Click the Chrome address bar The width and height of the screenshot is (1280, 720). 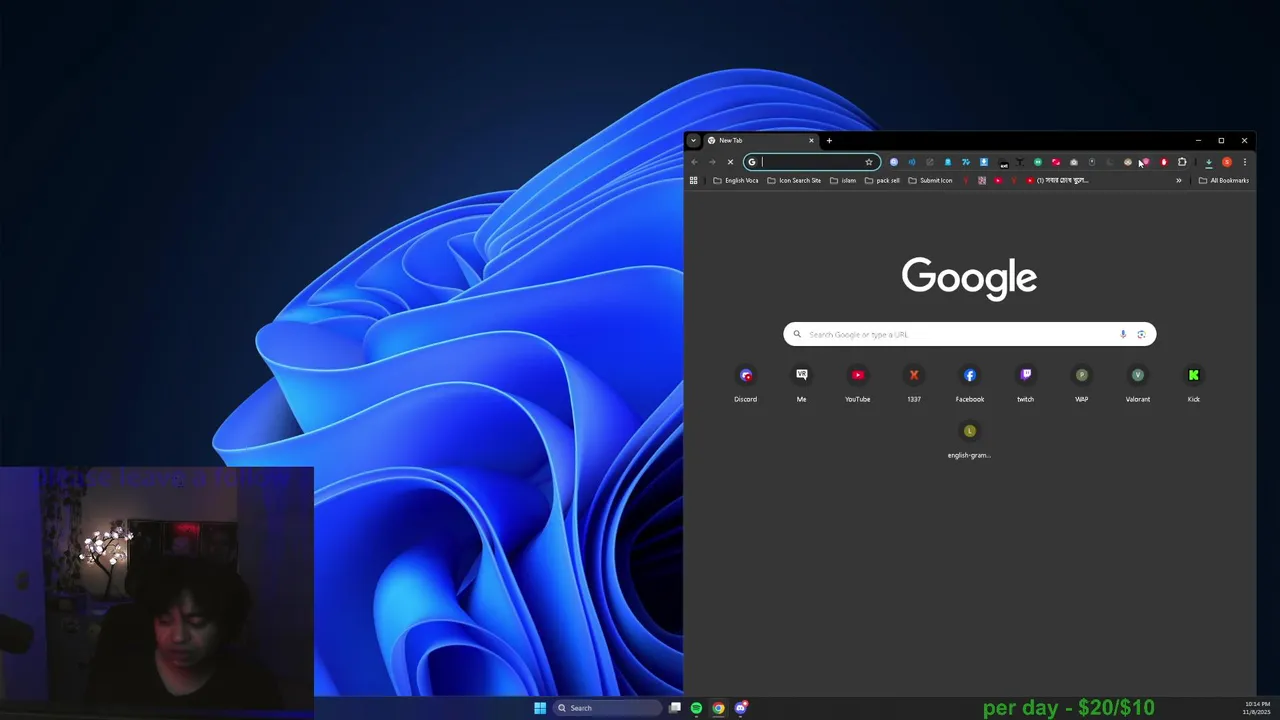tap(810, 162)
